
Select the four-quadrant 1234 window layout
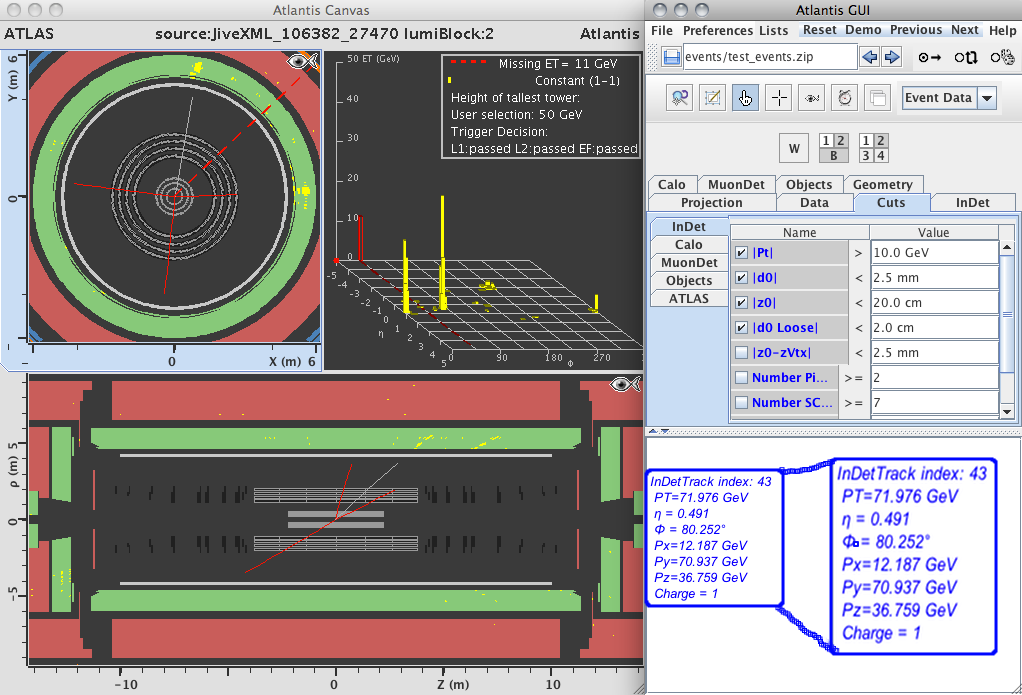pos(873,149)
